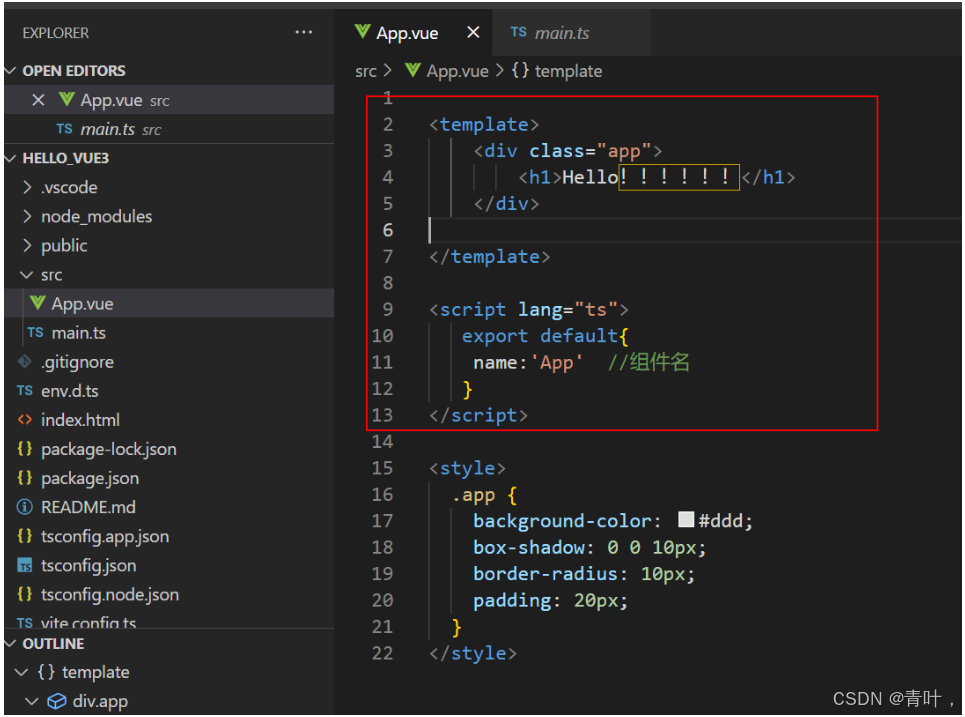Click the Vue icon in the App.vue tab

[x=362, y=31]
